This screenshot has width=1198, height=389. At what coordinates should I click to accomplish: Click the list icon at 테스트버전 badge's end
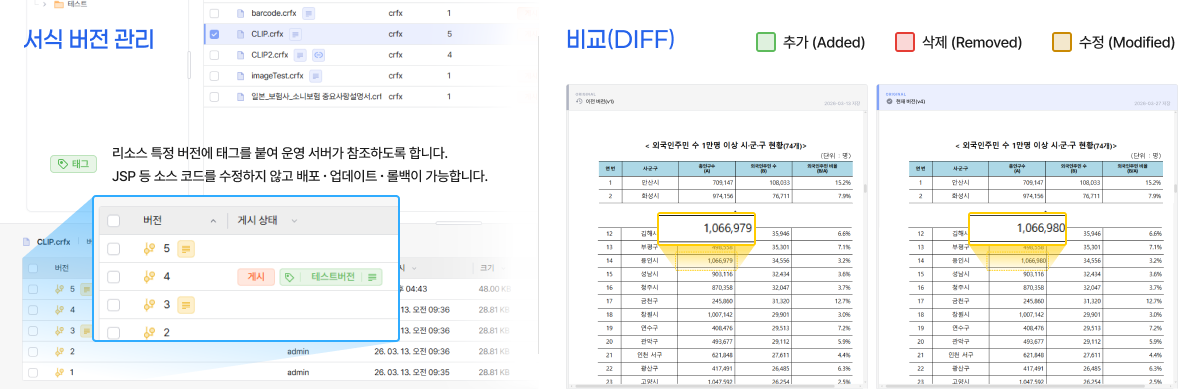[372, 277]
